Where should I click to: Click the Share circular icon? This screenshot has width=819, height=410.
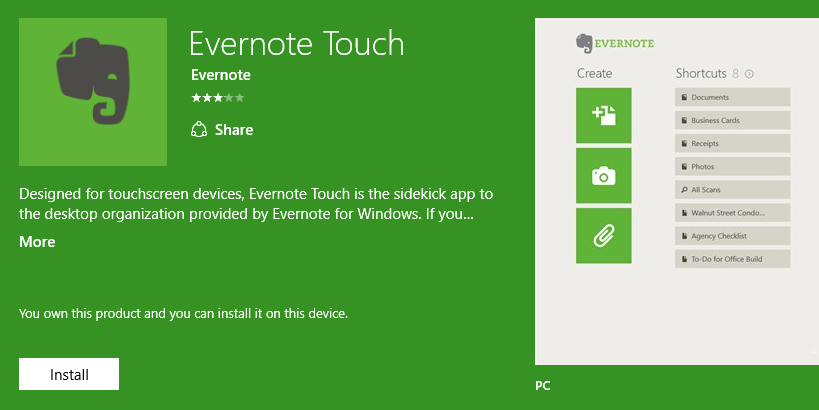(x=199, y=130)
